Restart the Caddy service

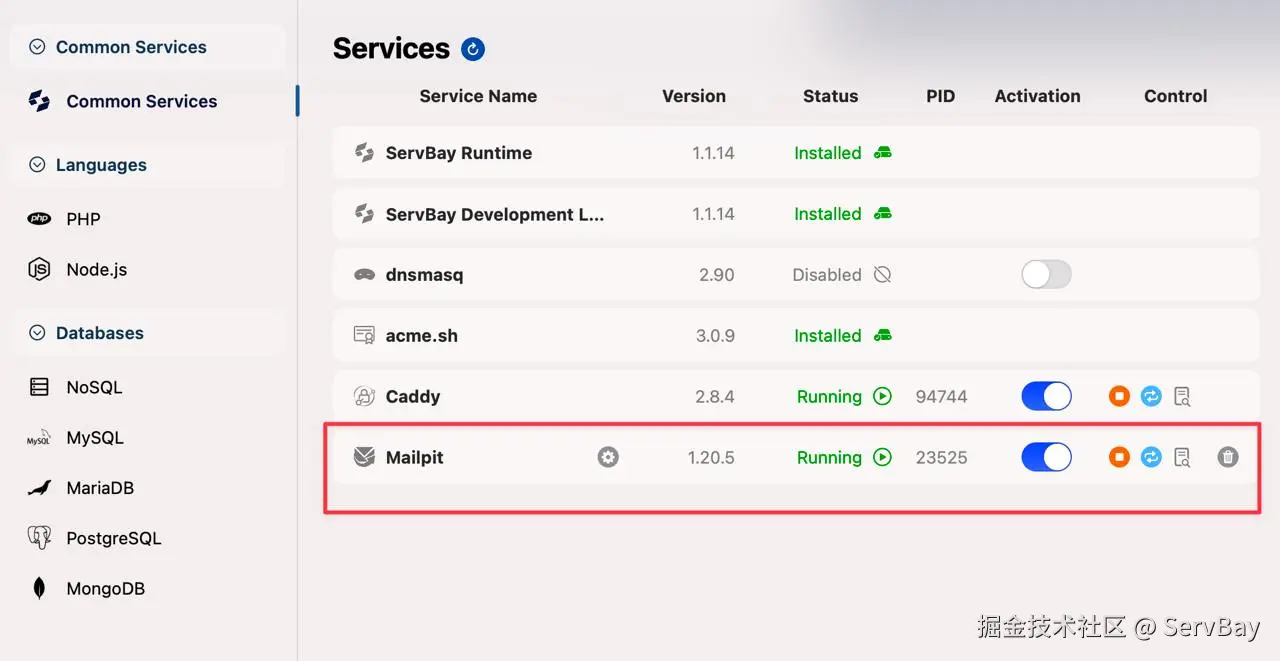pyautogui.click(x=1151, y=396)
